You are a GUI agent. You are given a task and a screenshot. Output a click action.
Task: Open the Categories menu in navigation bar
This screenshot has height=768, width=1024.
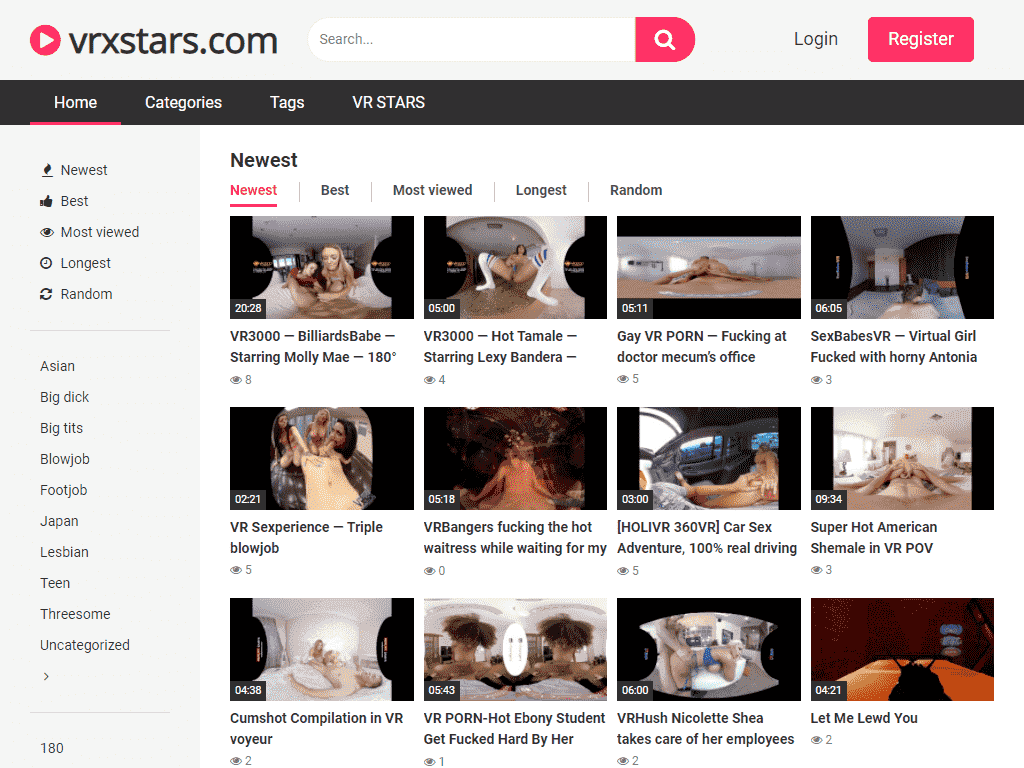pos(183,102)
